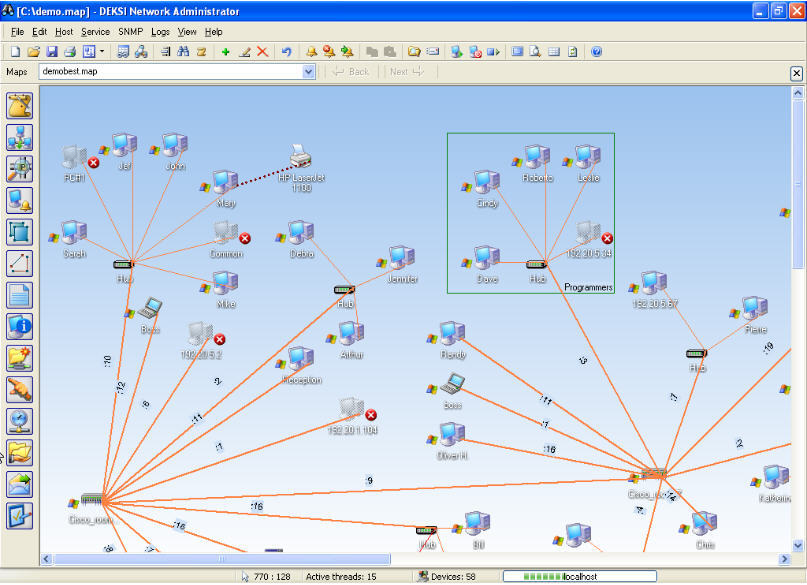Print the map using the printer toolbar icon
This screenshot has width=807, height=585.
coord(68,51)
